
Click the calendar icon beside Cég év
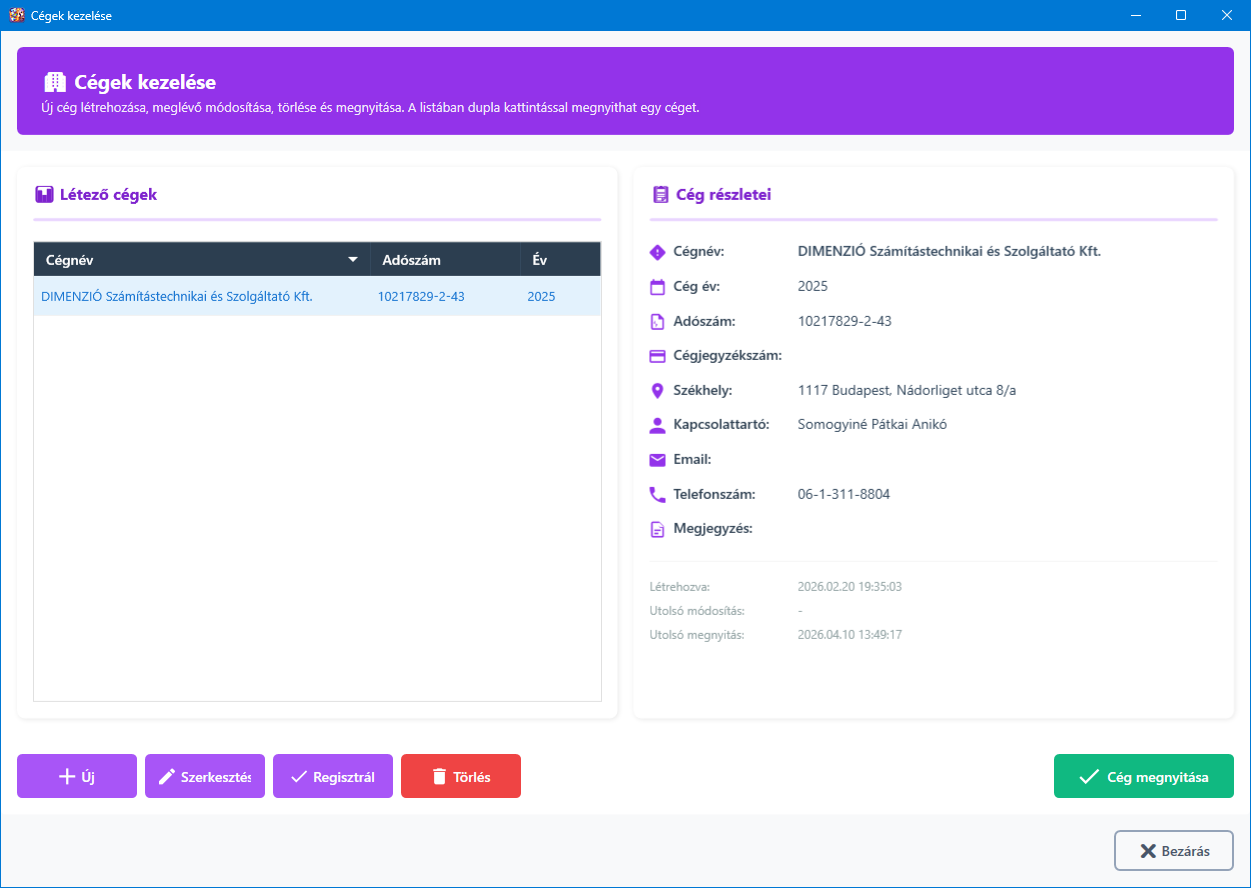tap(657, 287)
